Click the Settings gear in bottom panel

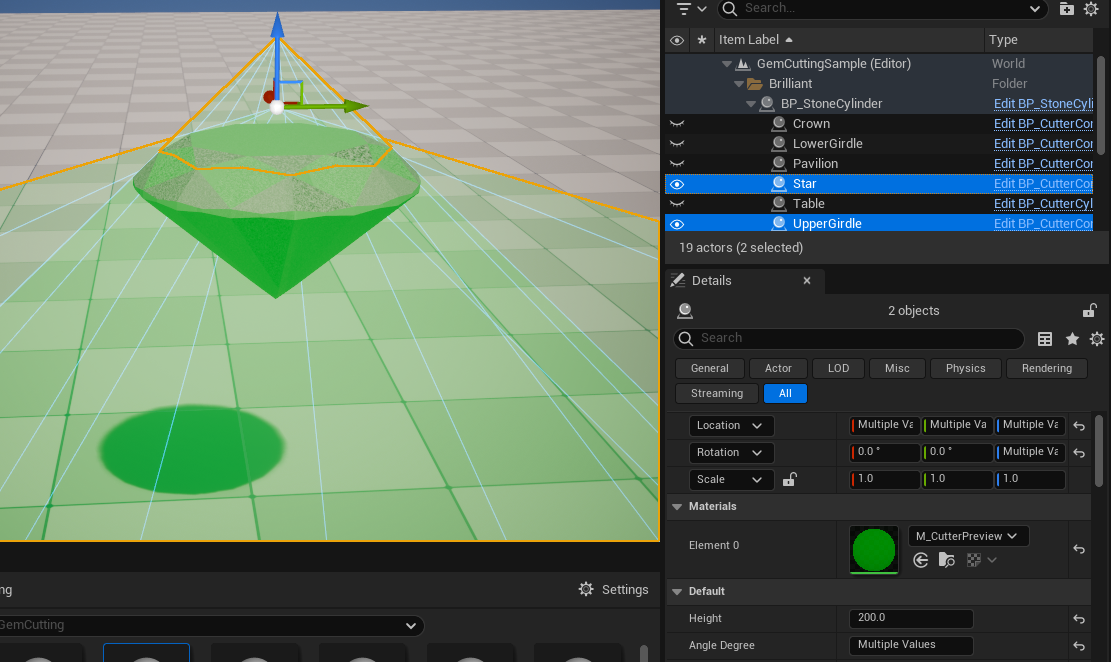[586, 589]
